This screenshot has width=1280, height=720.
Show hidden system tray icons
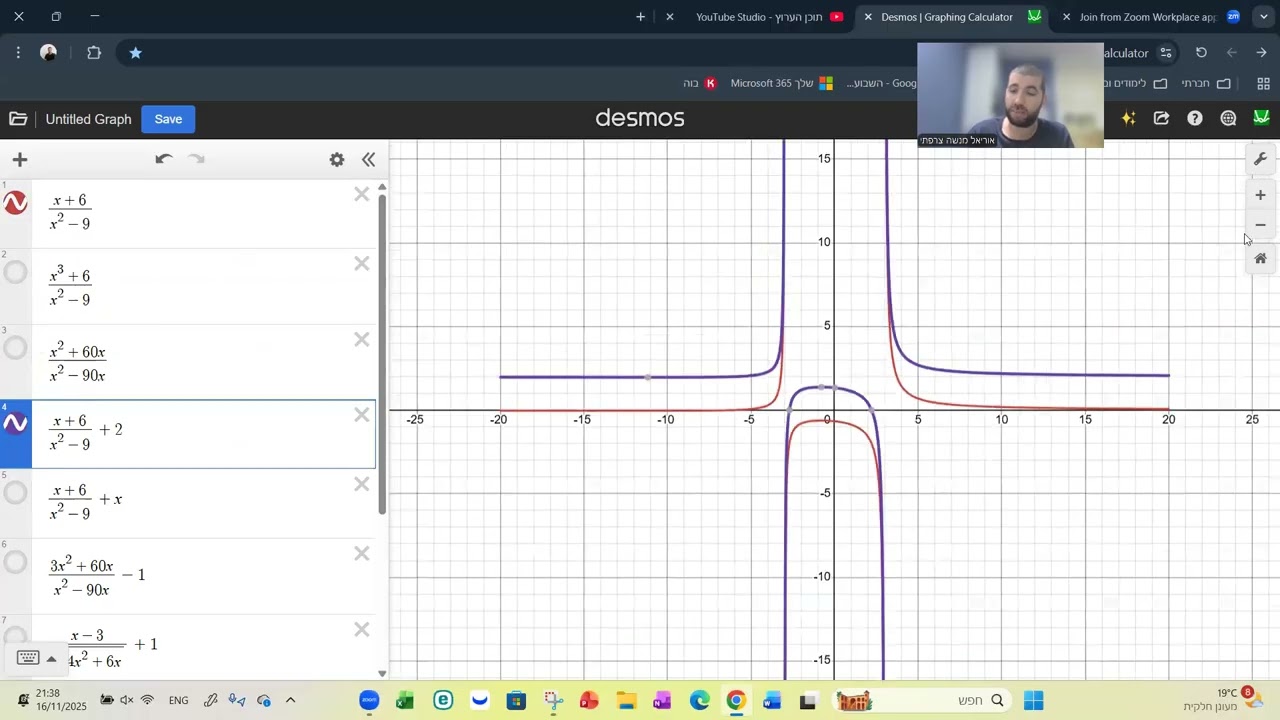coord(291,700)
